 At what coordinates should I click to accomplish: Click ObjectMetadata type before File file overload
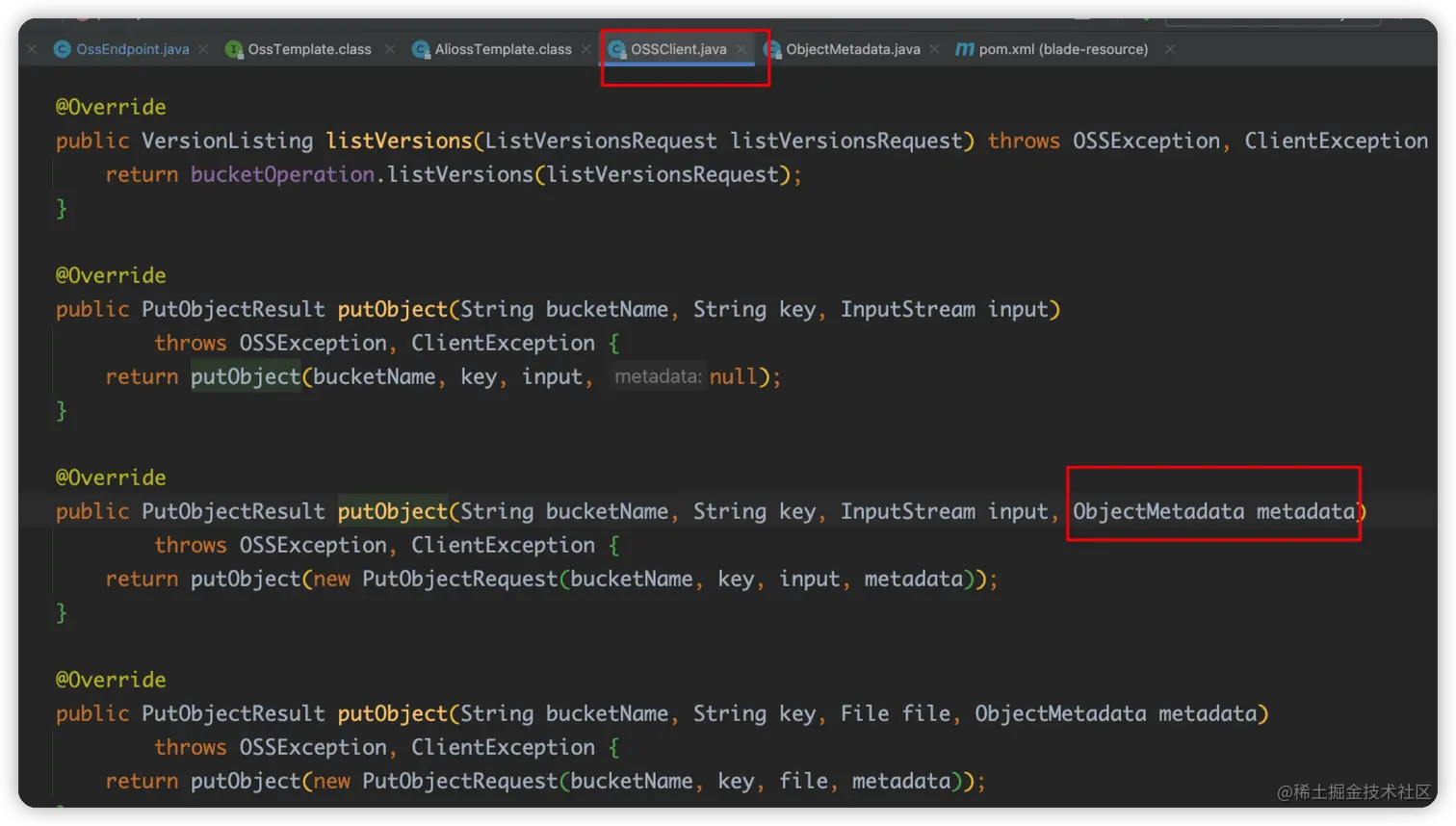[1060, 713]
